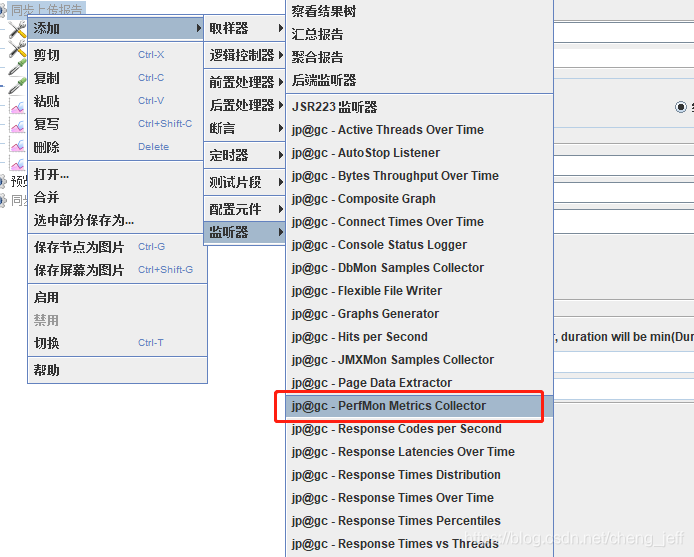Choose jp@gc - Active Threads Over Time
The image size is (694, 557).
tap(420, 130)
